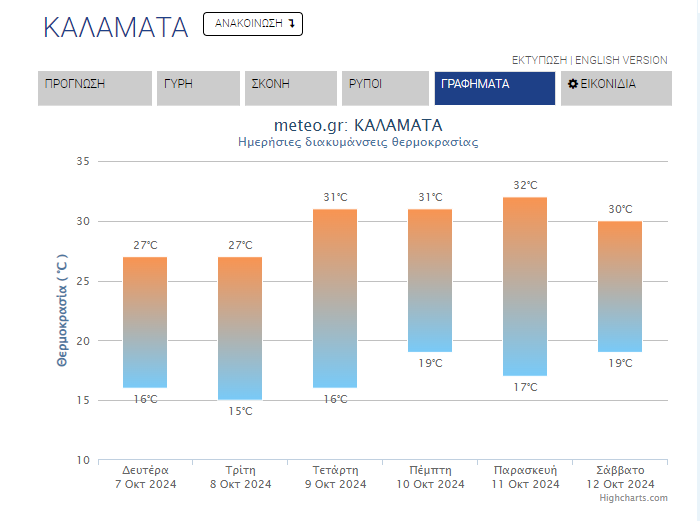Click the ΕΚΤΥΠΩΣΗ print link
The width and height of the screenshot is (700, 521).
(x=539, y=60)
